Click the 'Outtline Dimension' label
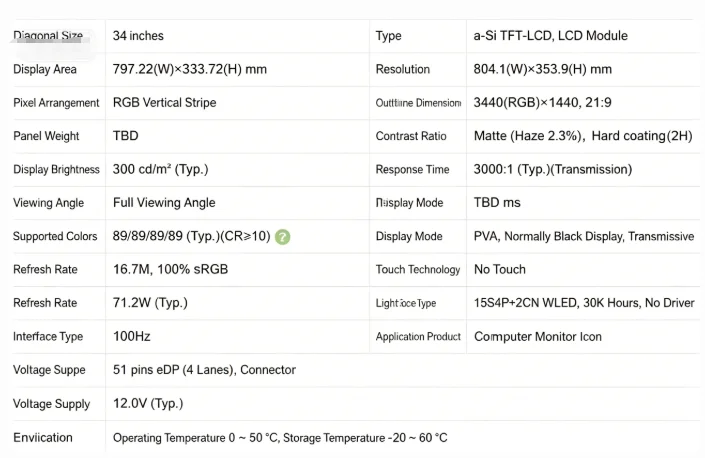This screenshot has height=458, width=705. [x=419, y=103]
